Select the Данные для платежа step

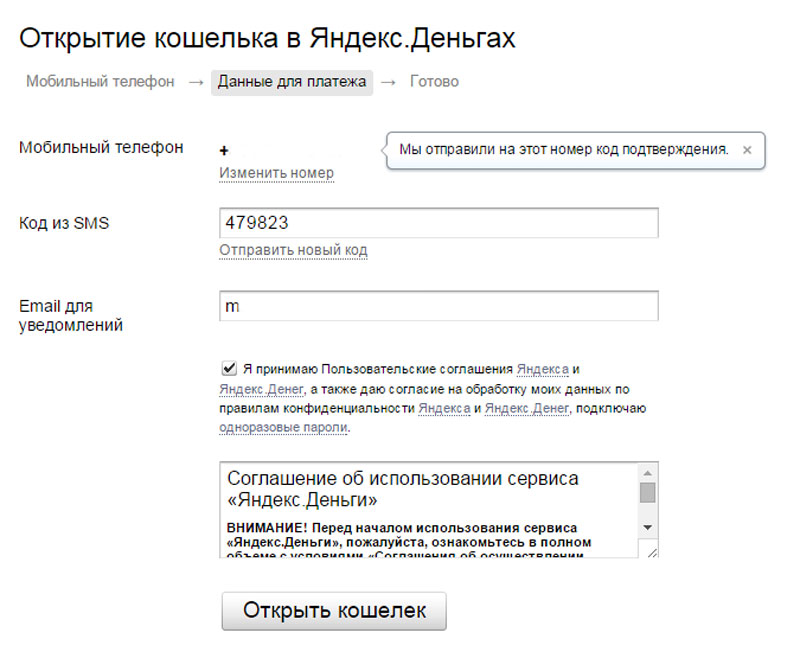pos(292,82)
